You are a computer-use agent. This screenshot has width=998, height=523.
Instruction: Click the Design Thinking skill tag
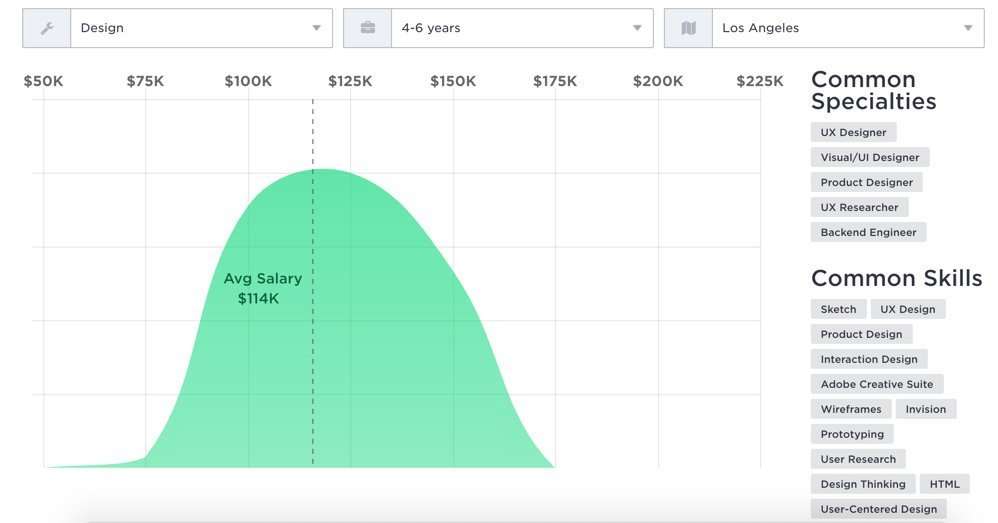(x=863, y=484)
